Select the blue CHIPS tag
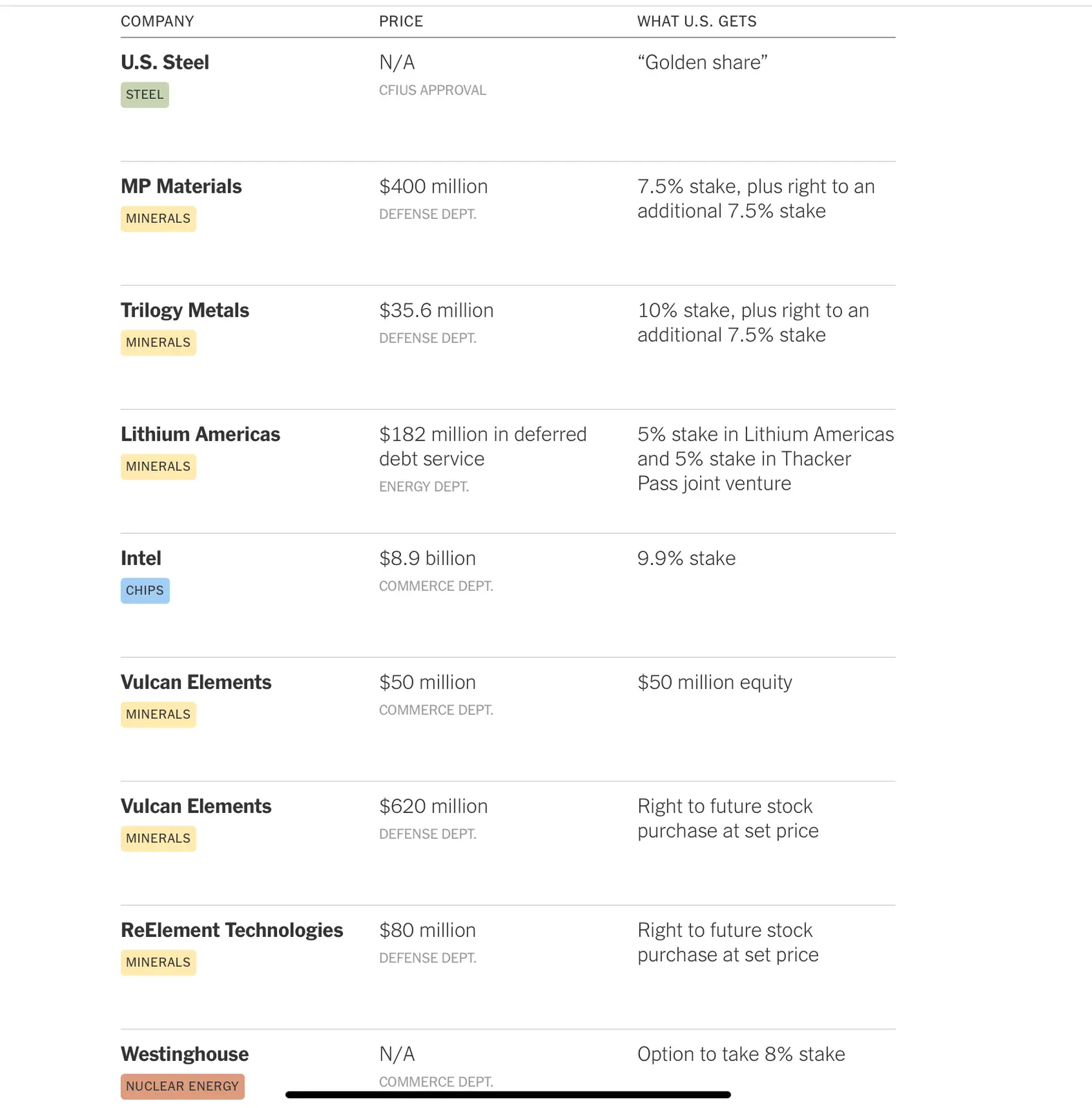 pos(145,591)
